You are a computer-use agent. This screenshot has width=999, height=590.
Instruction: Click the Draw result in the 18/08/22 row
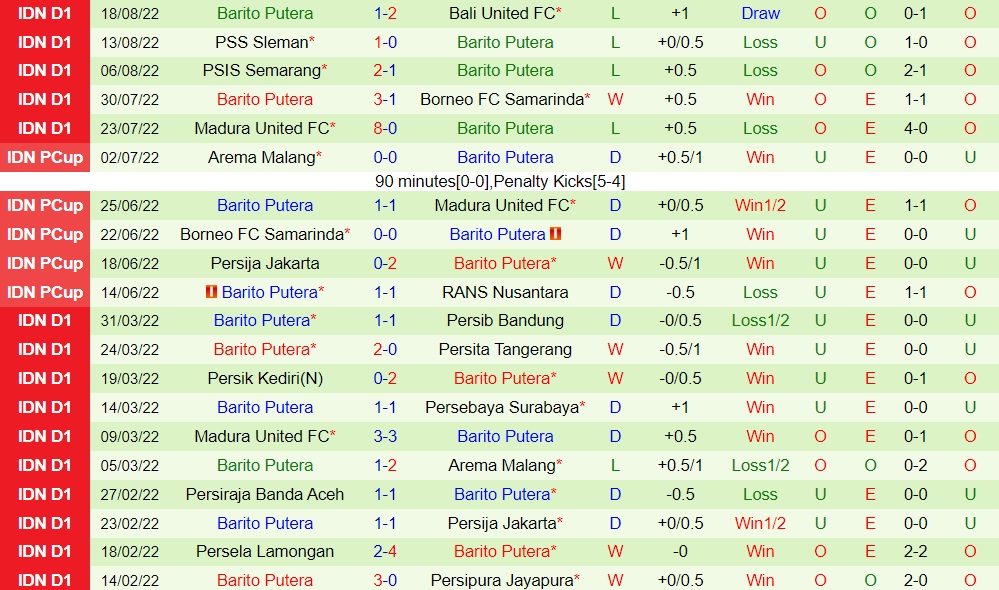pyautogui.click(x=760, y=13)
